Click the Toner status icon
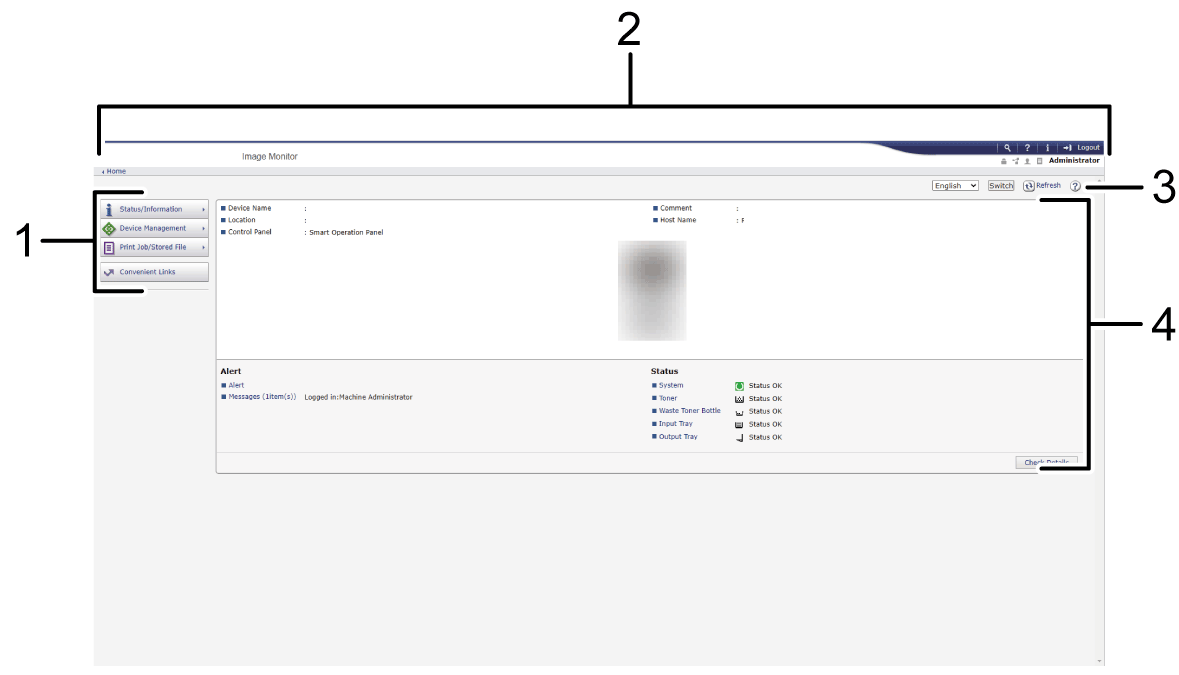 point(739,398)
